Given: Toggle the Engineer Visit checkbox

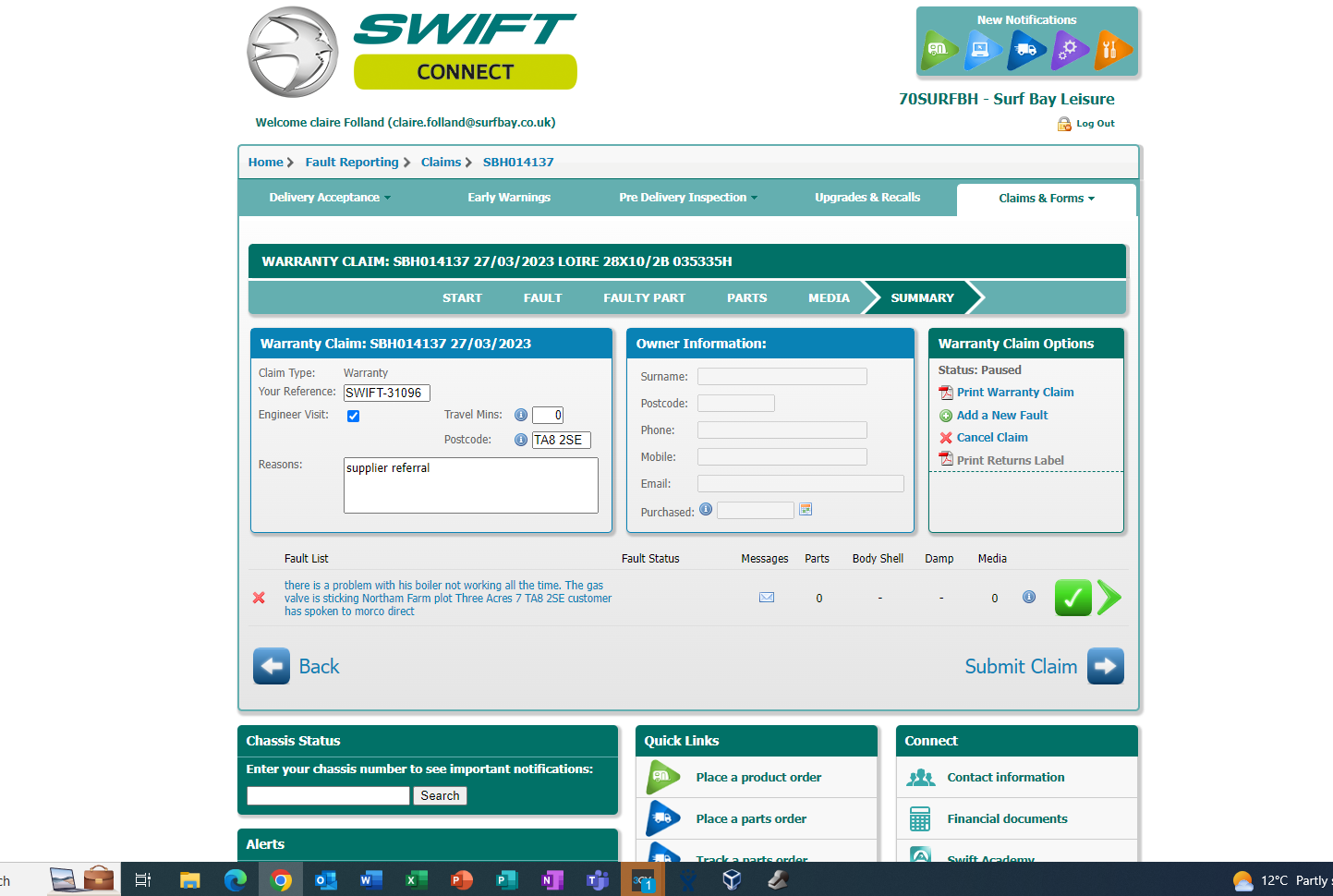Looking at the screenshot, I should 353,416.
